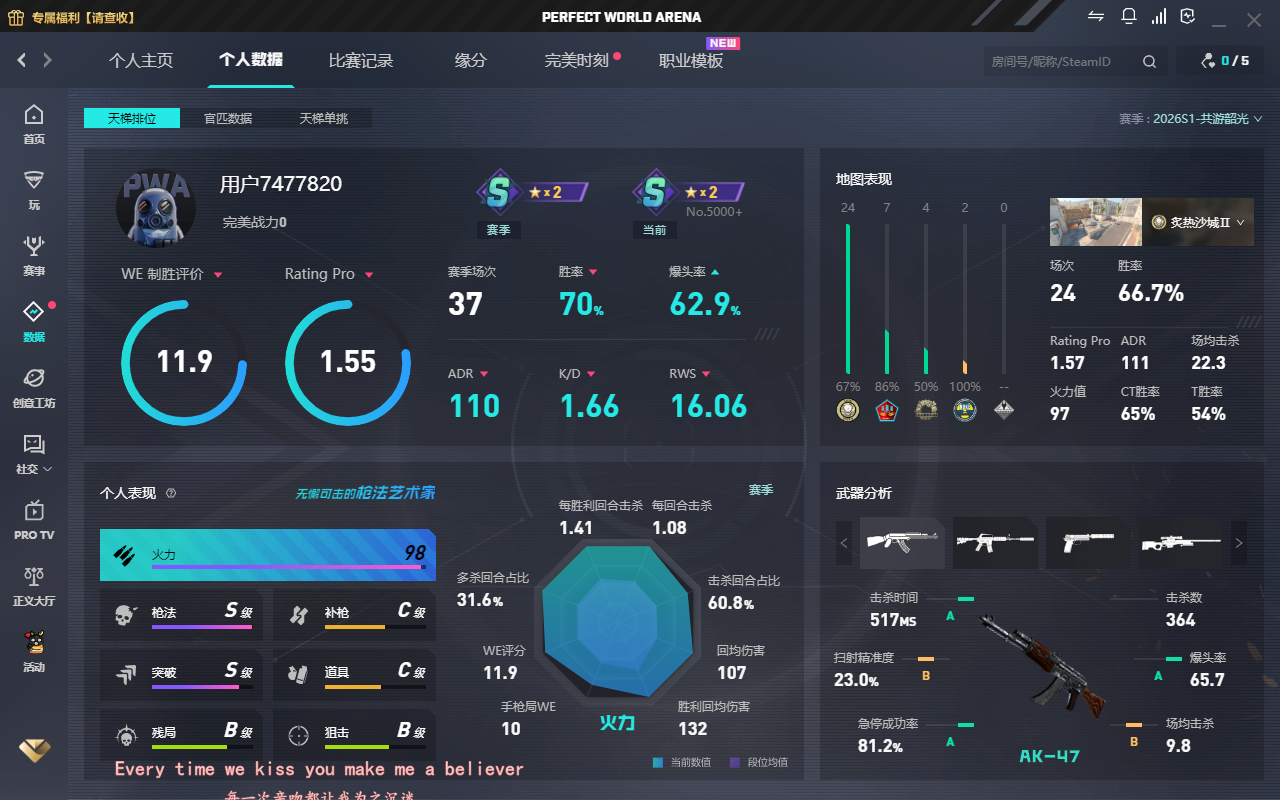
Task: Click the search magnifier icon
Action: pos(1150,61)
